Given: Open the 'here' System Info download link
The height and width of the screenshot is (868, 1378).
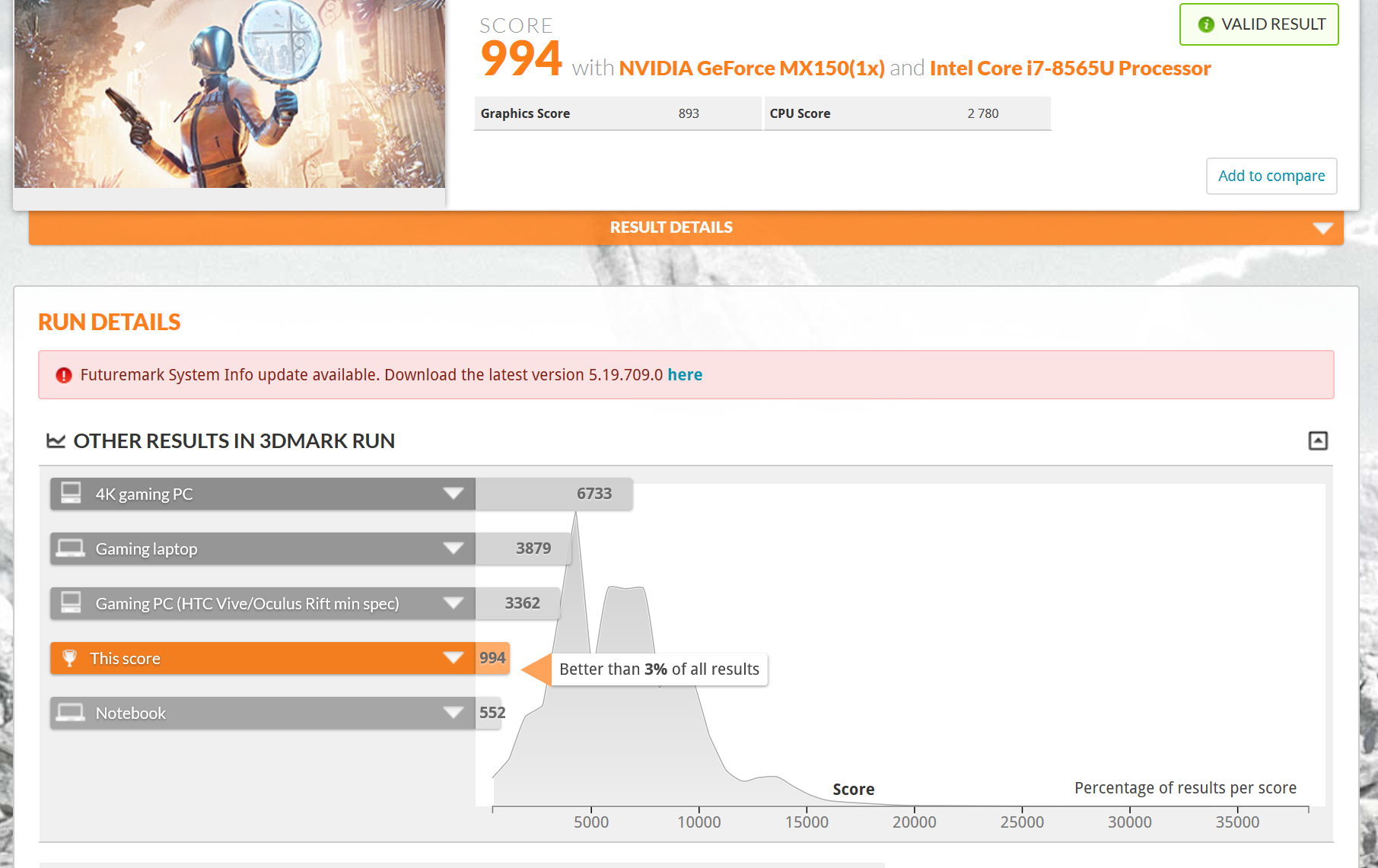Looking at the screenshot, I should click(x=685, y=375).
